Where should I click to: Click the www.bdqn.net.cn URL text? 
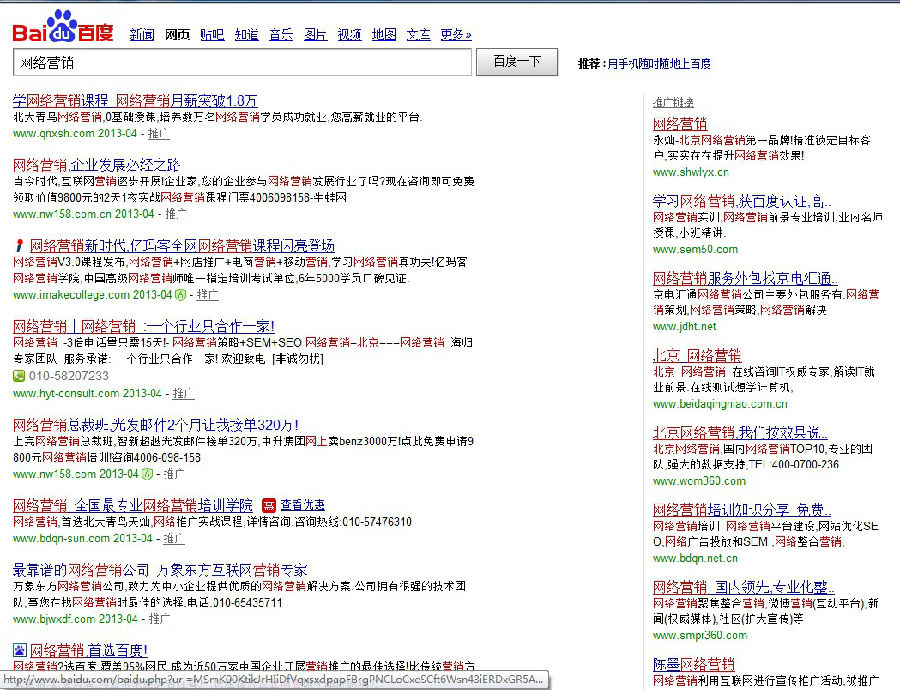point(696,558)
